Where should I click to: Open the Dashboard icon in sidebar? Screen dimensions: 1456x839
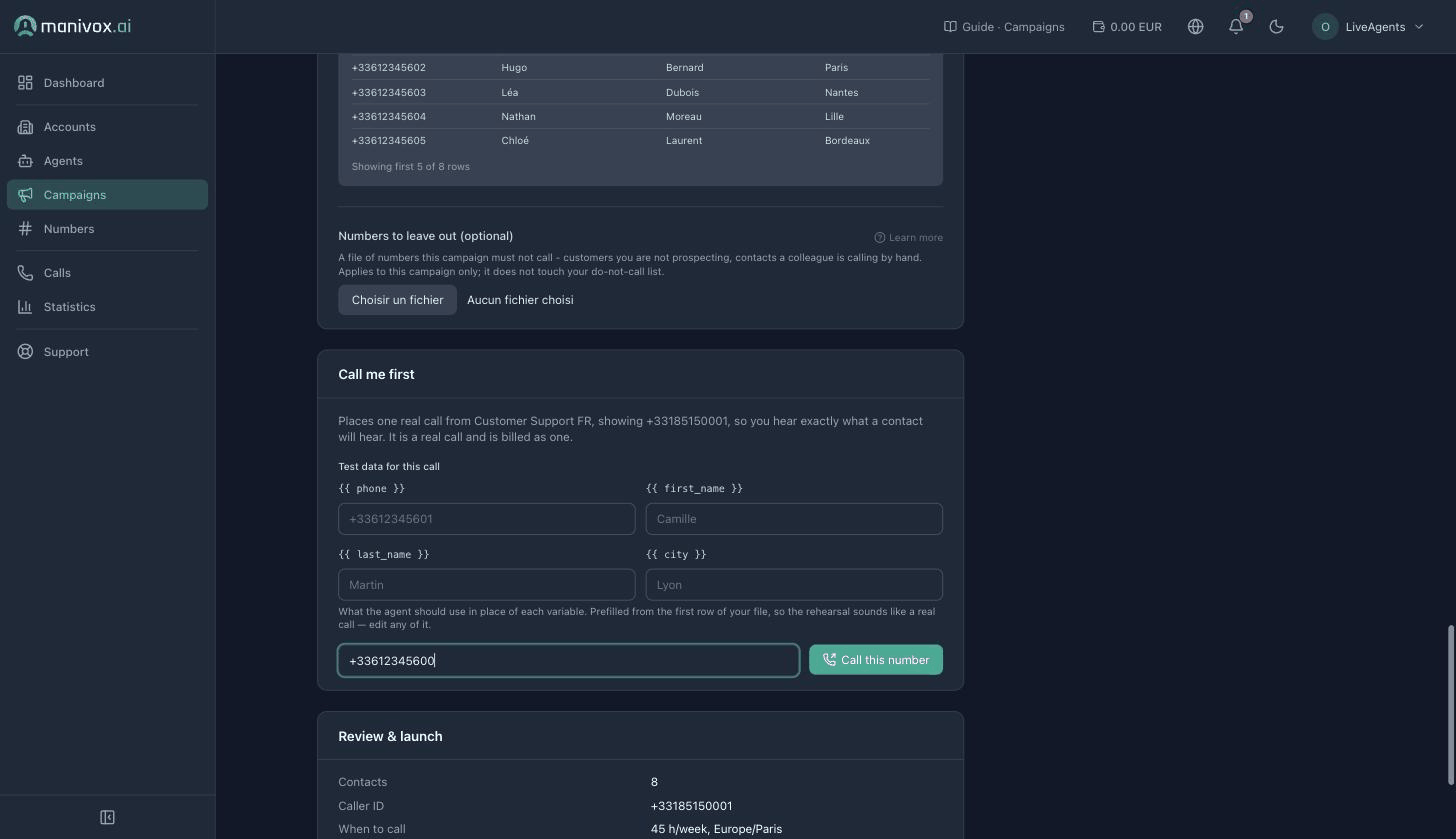click(25, 83)
